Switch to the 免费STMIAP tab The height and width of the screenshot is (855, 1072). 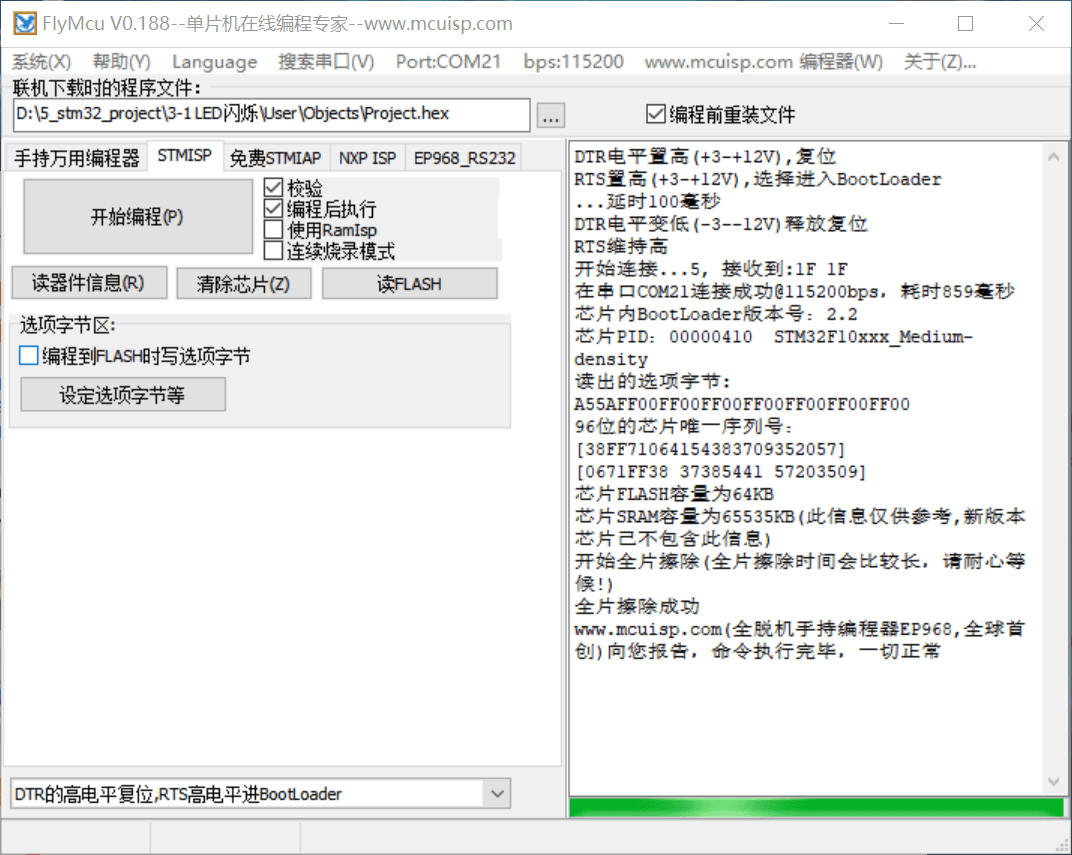click(x=275, y=158)
